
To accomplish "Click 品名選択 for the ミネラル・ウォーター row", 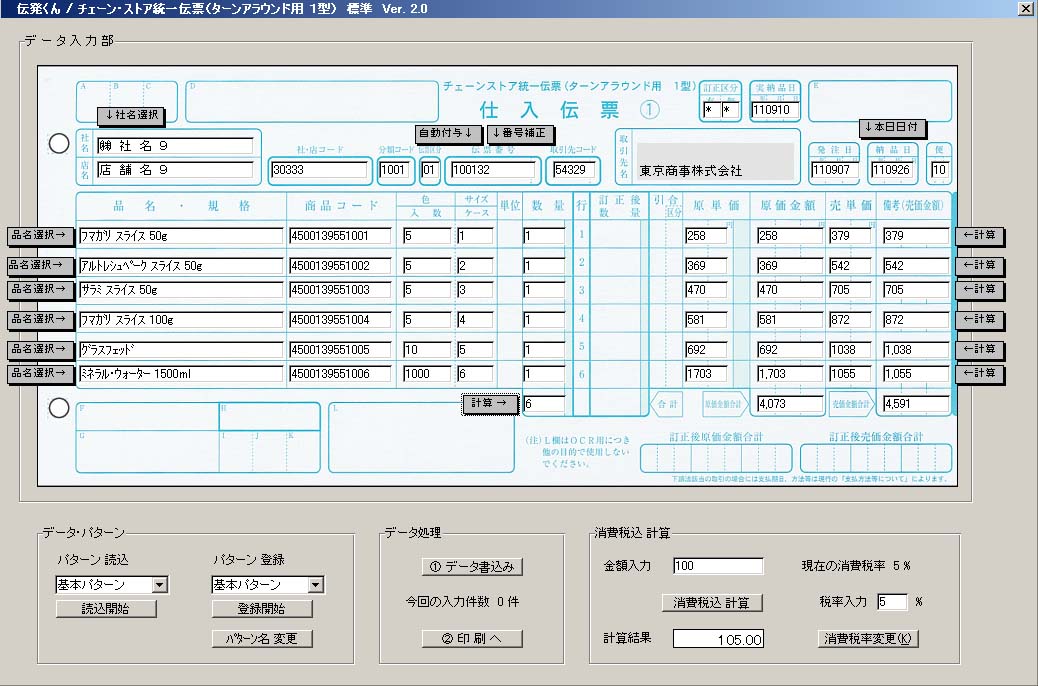I will pyautogui.click(x=41, y=373).
